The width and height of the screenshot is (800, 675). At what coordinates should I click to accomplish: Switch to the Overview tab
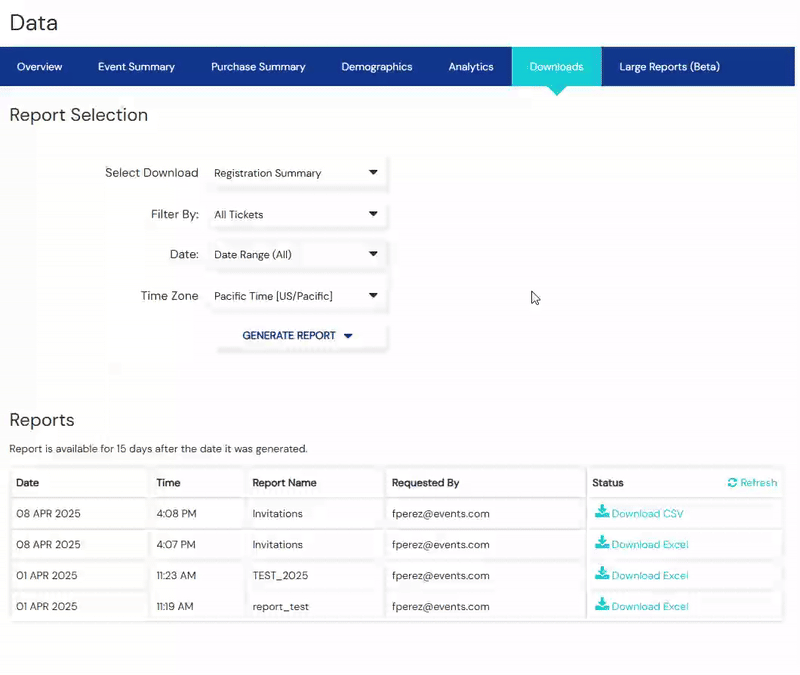click(x=39, y=67)
